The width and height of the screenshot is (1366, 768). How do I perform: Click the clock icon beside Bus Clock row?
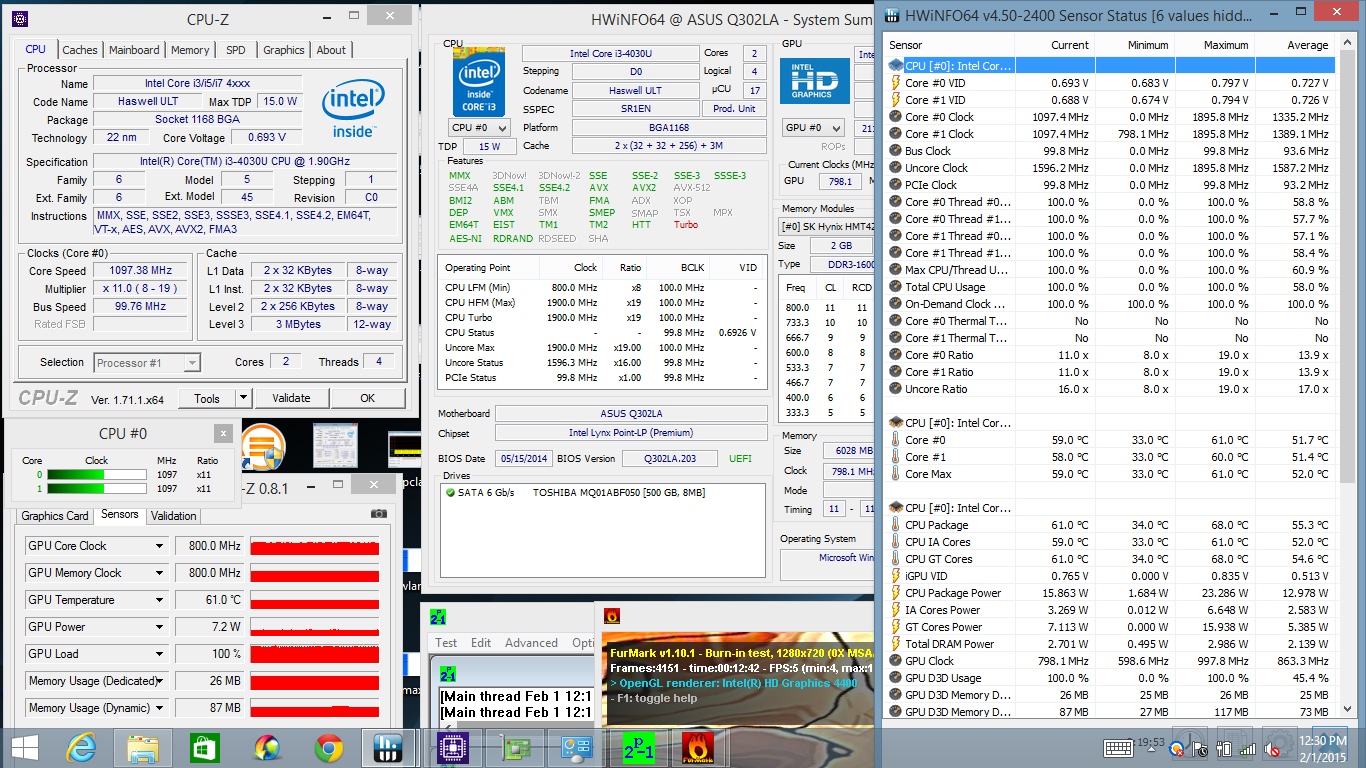[x=895, y=151]
